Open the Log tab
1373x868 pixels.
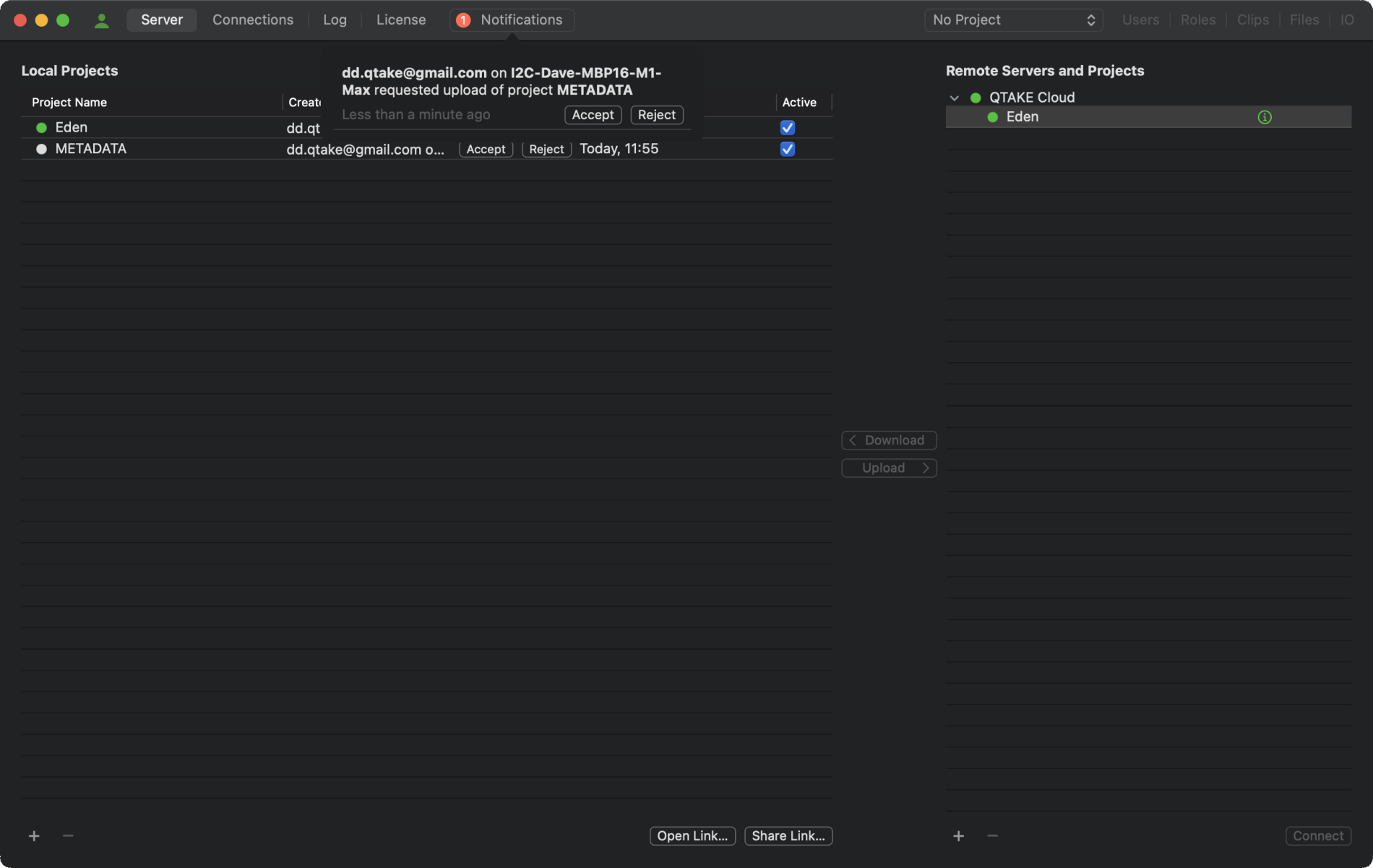pos(335,20)
